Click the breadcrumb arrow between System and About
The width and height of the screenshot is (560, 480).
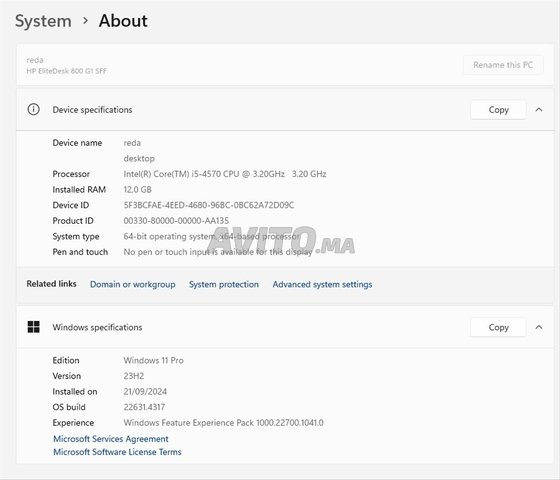click(x=85, y=21)
